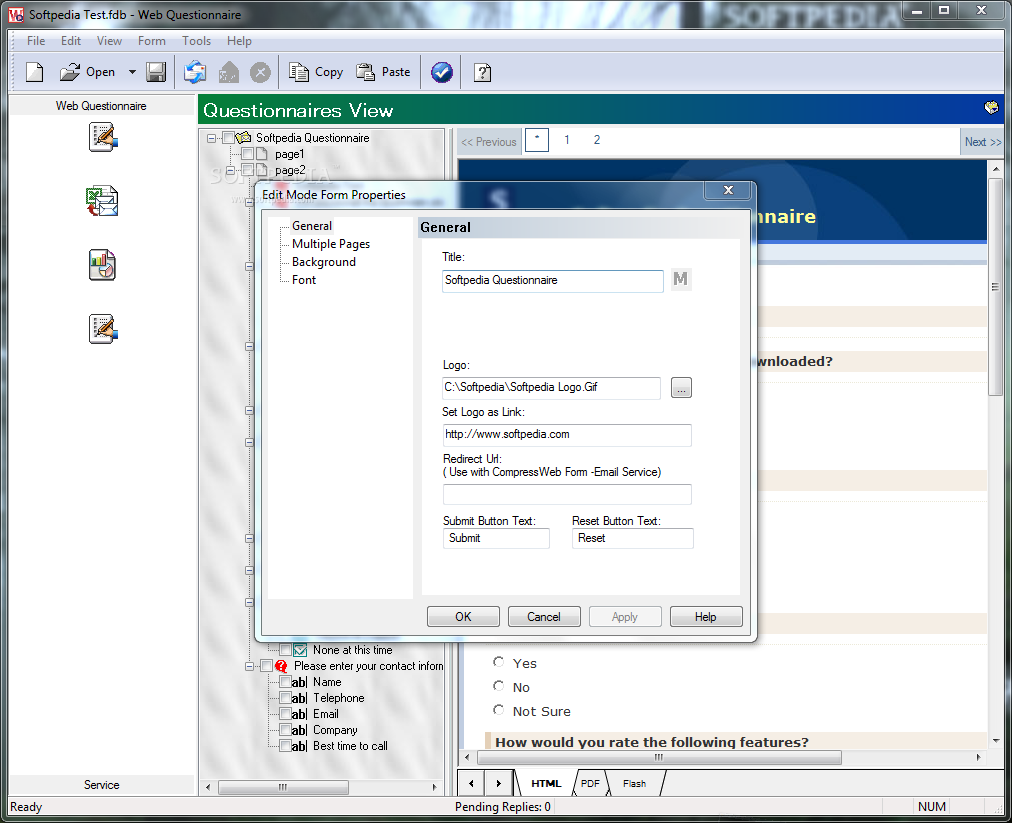Click the icon at the Questionnaires View header's right end
Viewport: 1012px width, 823px height.
pyautogui.click(x=991, y=108)
